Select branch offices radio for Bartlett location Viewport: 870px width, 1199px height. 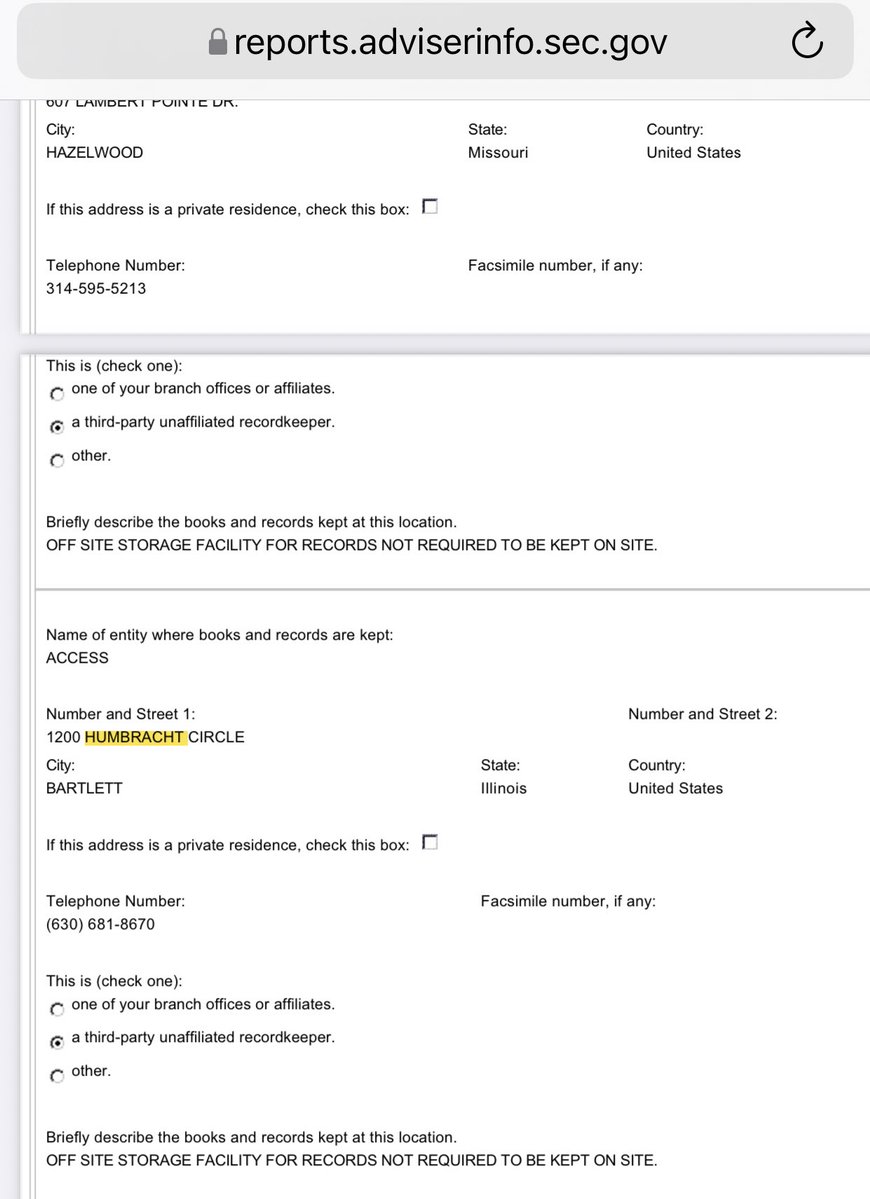click(x=57, y=1008)
